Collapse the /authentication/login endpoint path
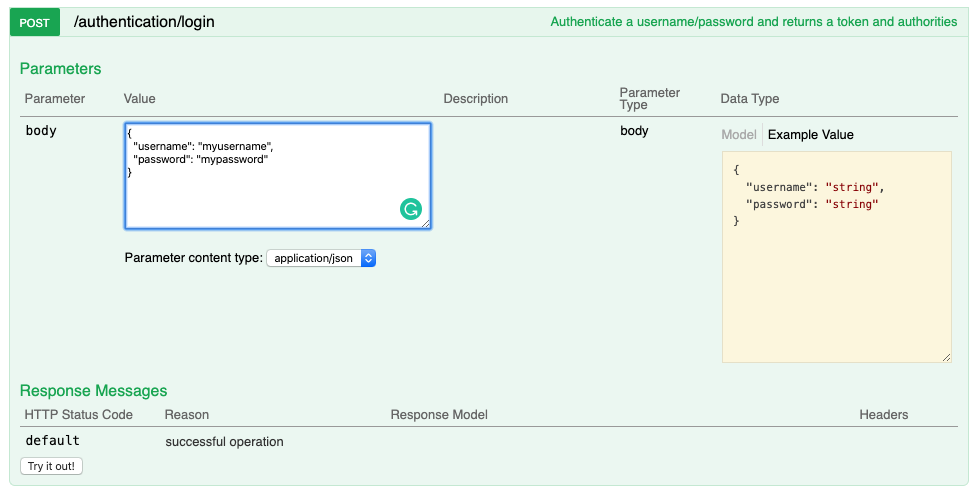This screenshot has height=486, width=974. click(144, 22)
